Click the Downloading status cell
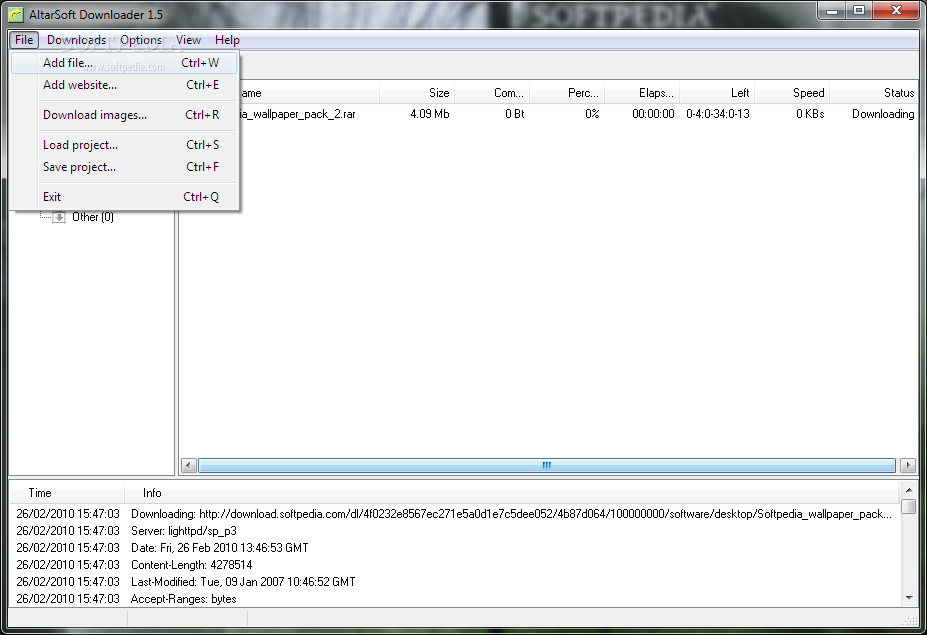Screen dimensions: 927x635 click(883, 114)
